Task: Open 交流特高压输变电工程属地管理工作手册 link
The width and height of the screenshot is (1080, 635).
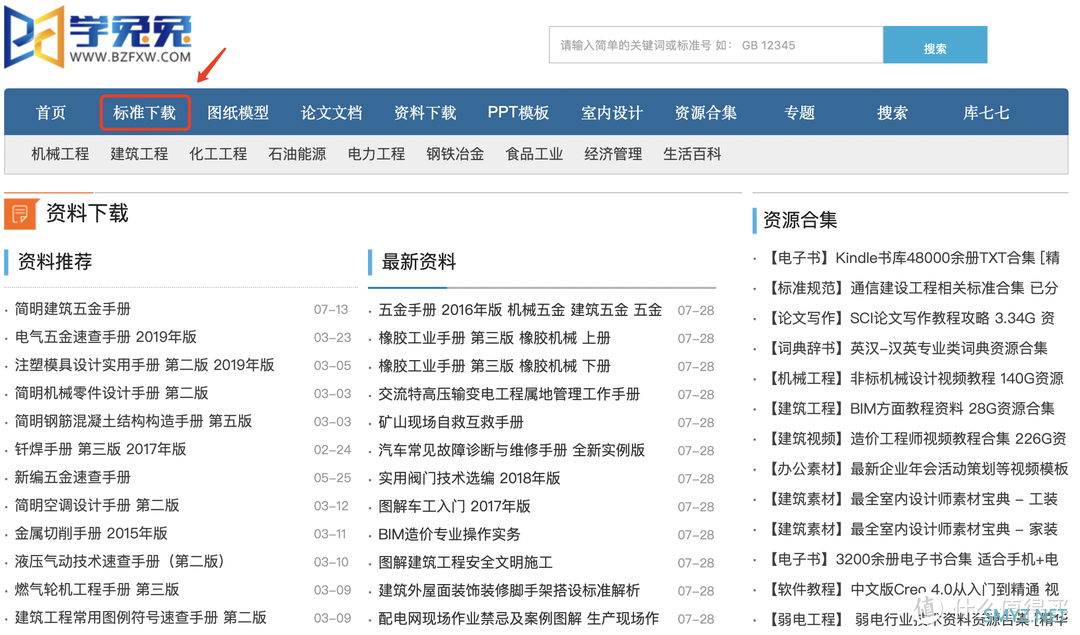Action: pos(509,394)
